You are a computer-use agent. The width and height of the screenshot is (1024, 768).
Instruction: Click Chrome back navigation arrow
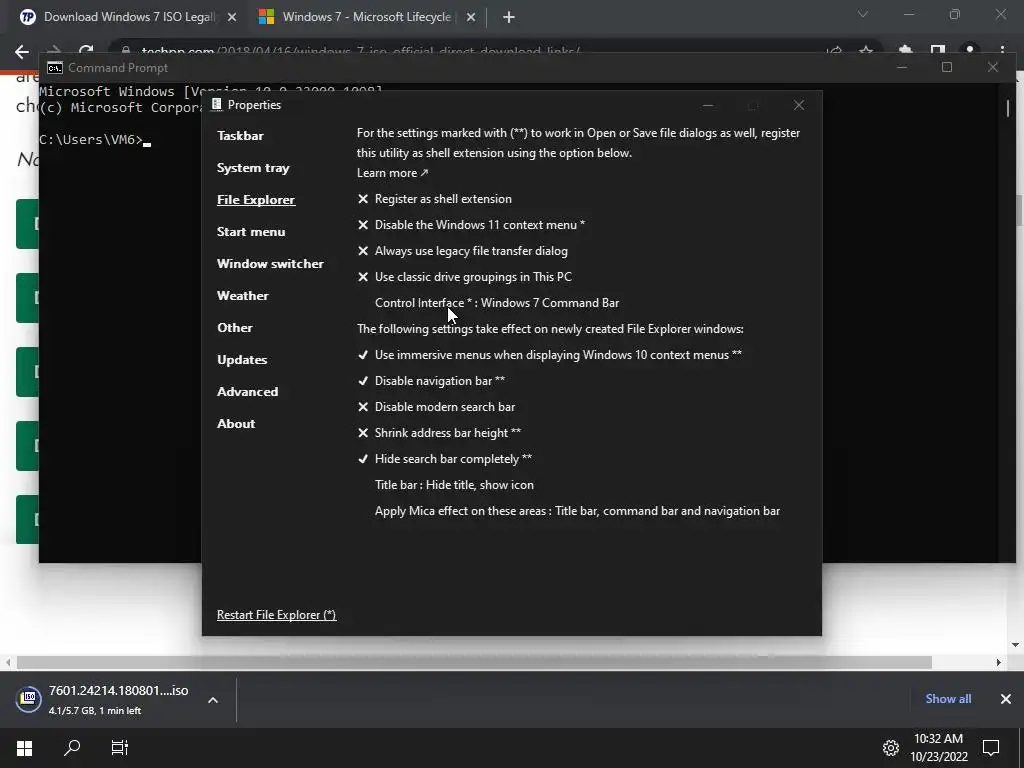point(22,52)
